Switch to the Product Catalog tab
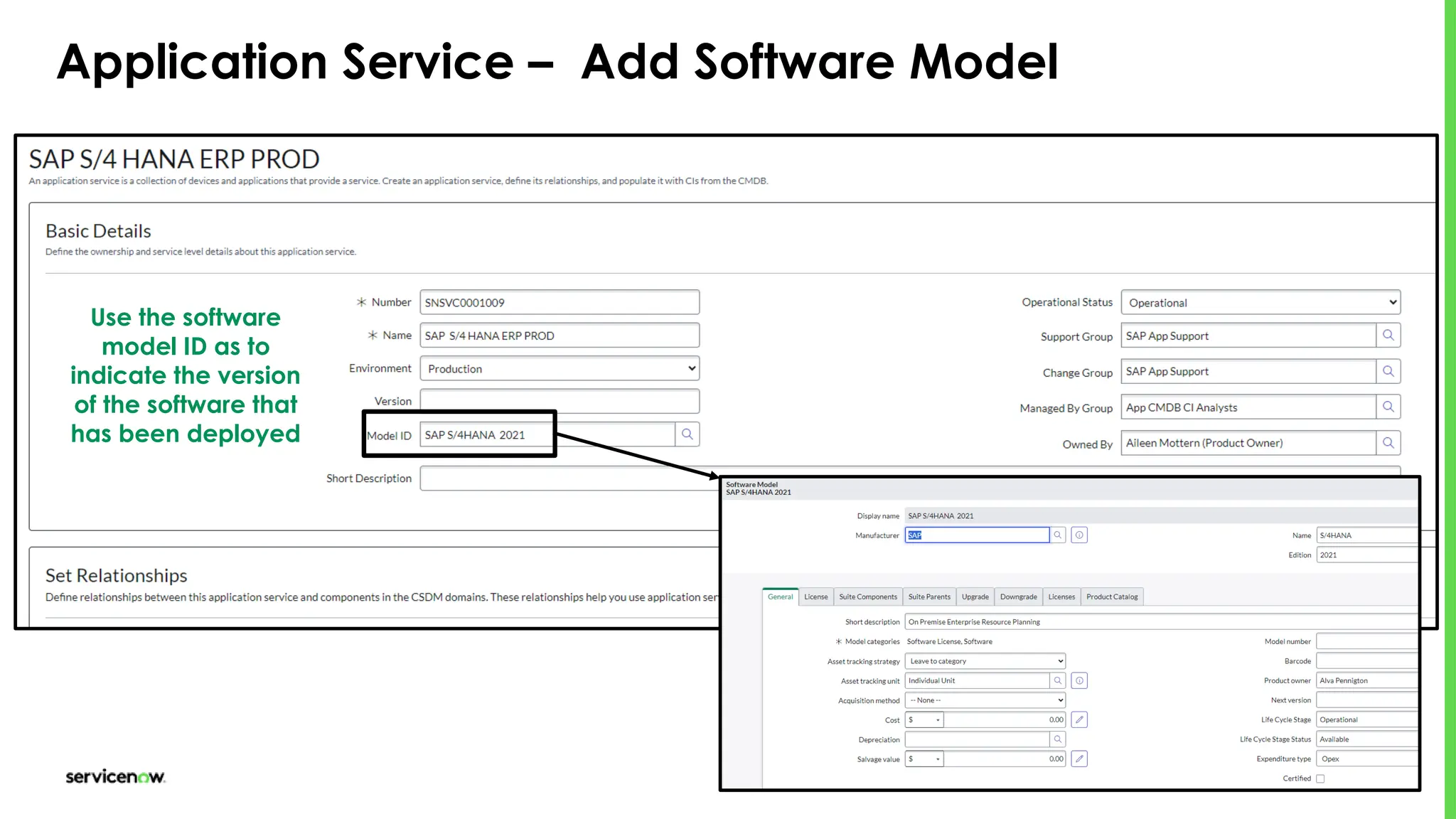 (x=1112, y=597)
